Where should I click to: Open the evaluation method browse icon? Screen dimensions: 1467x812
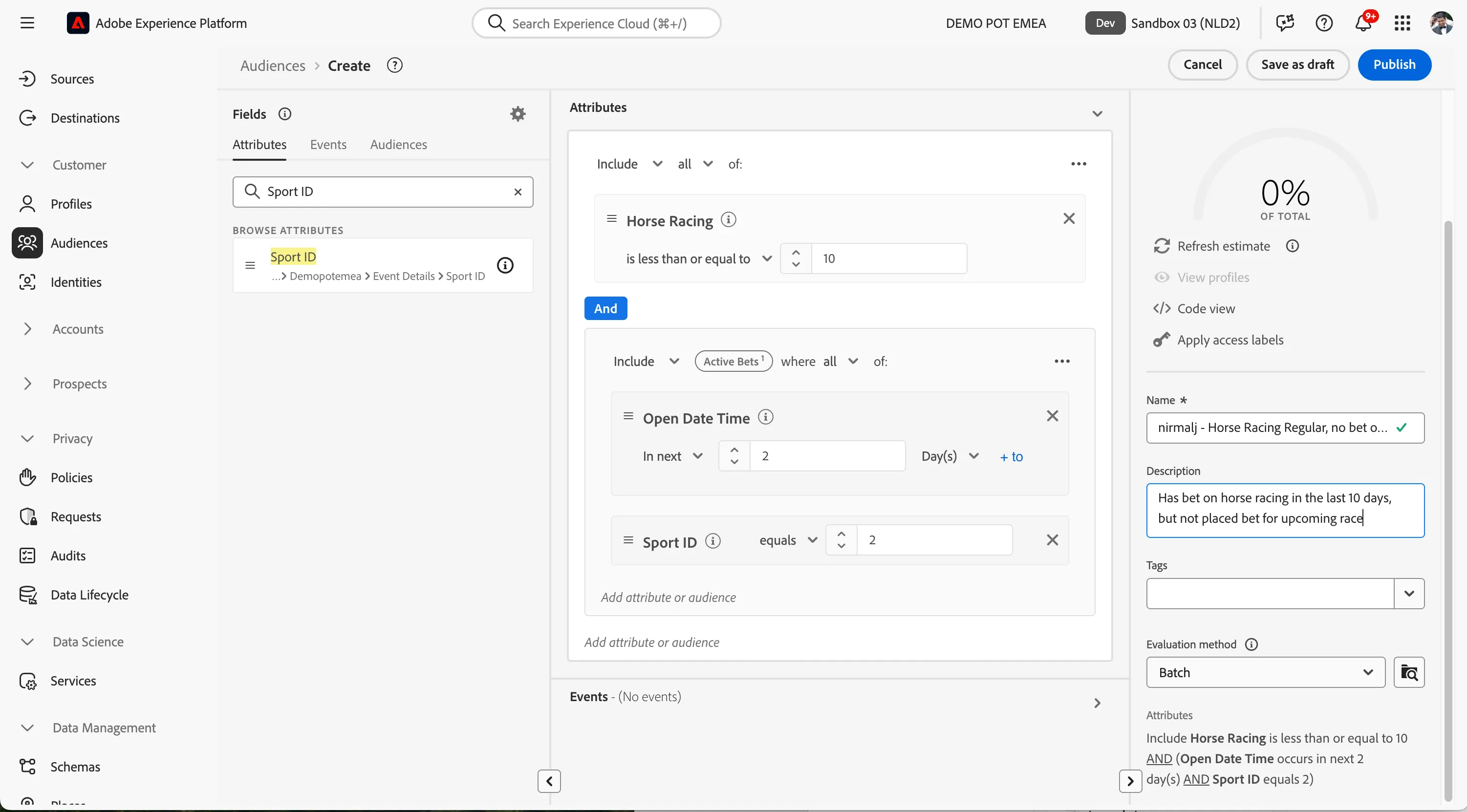(1409, 672)
